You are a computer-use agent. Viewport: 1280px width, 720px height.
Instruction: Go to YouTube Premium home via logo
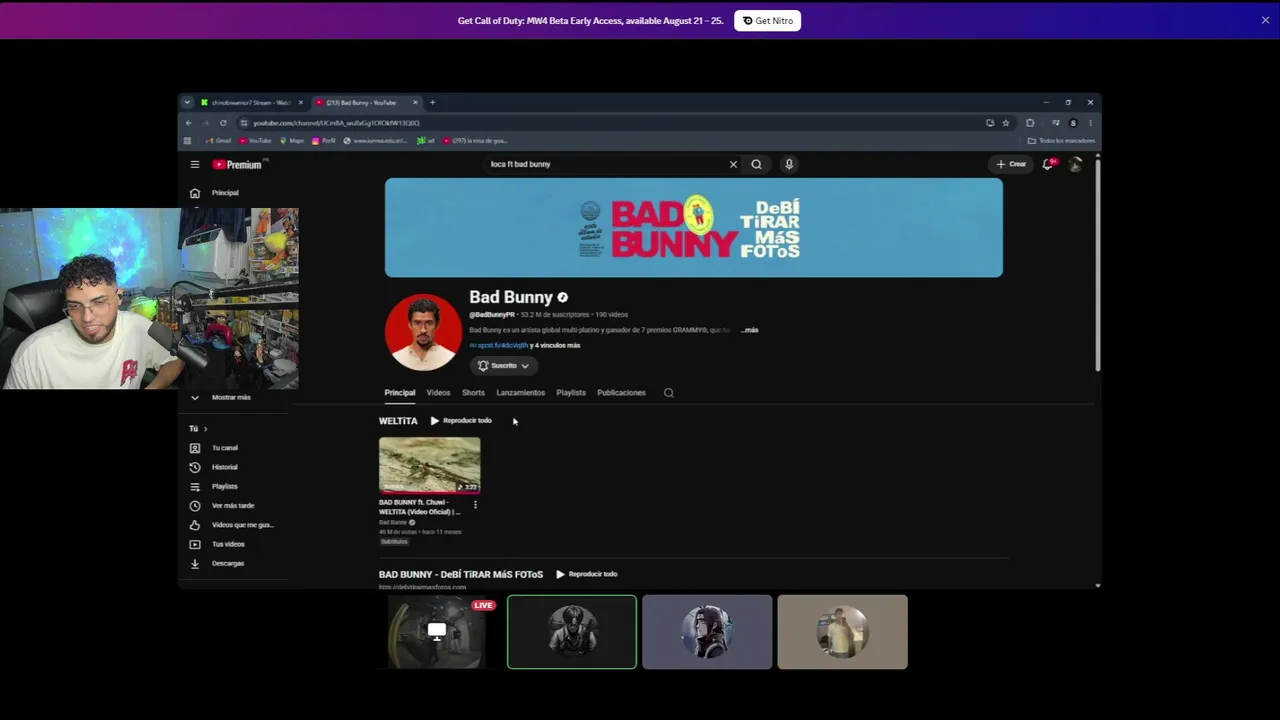pyautogui.click(x=237, y=165)
